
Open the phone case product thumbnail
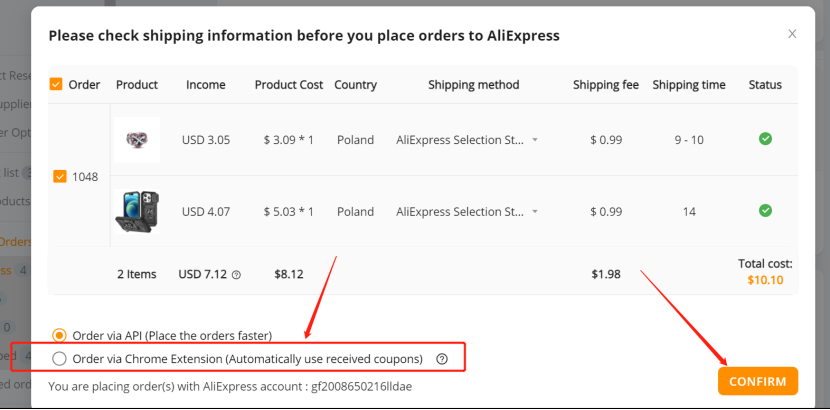tap(137, 212)
